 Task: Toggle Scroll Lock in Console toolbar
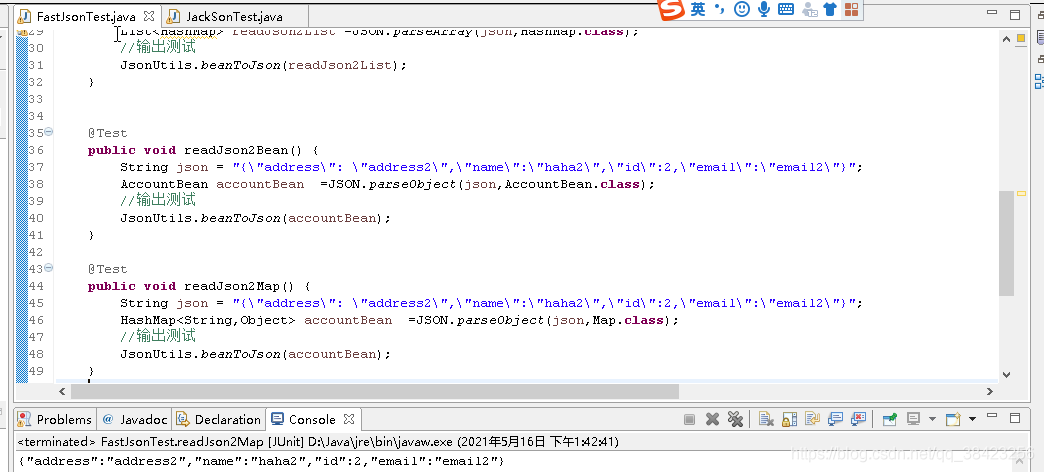(x=787, y=420)
